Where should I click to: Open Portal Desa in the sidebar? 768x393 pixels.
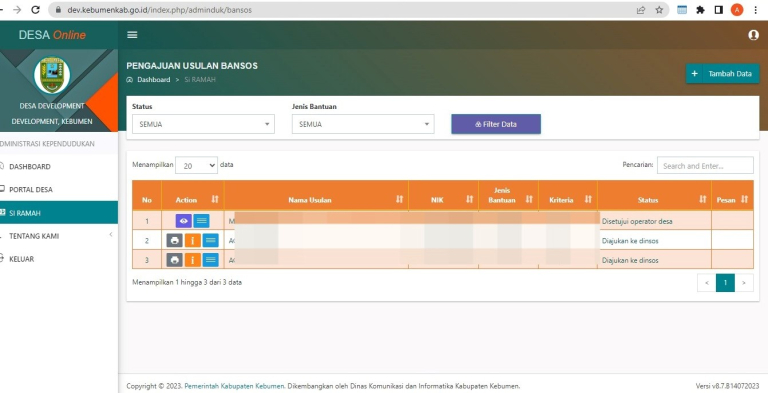pos(30,190)
